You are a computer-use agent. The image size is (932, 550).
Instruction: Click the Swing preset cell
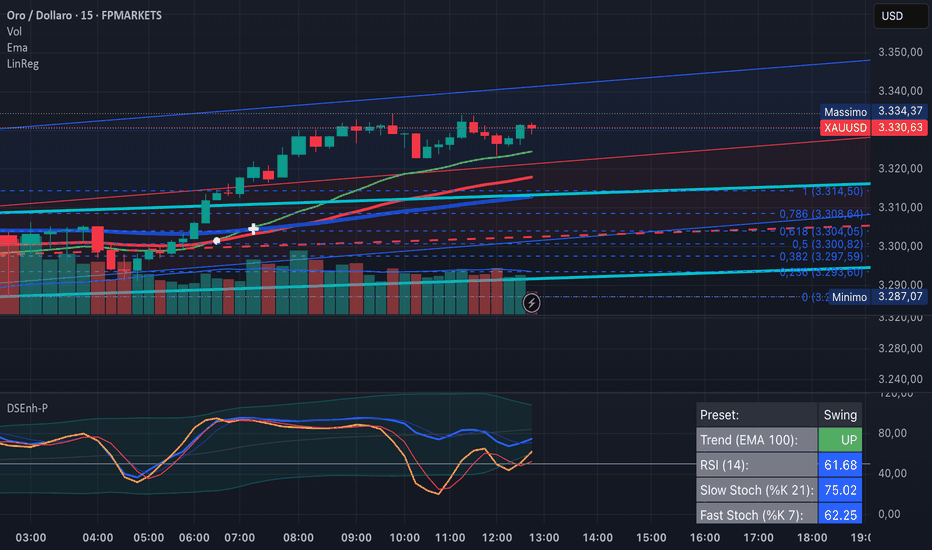(840, 415)
